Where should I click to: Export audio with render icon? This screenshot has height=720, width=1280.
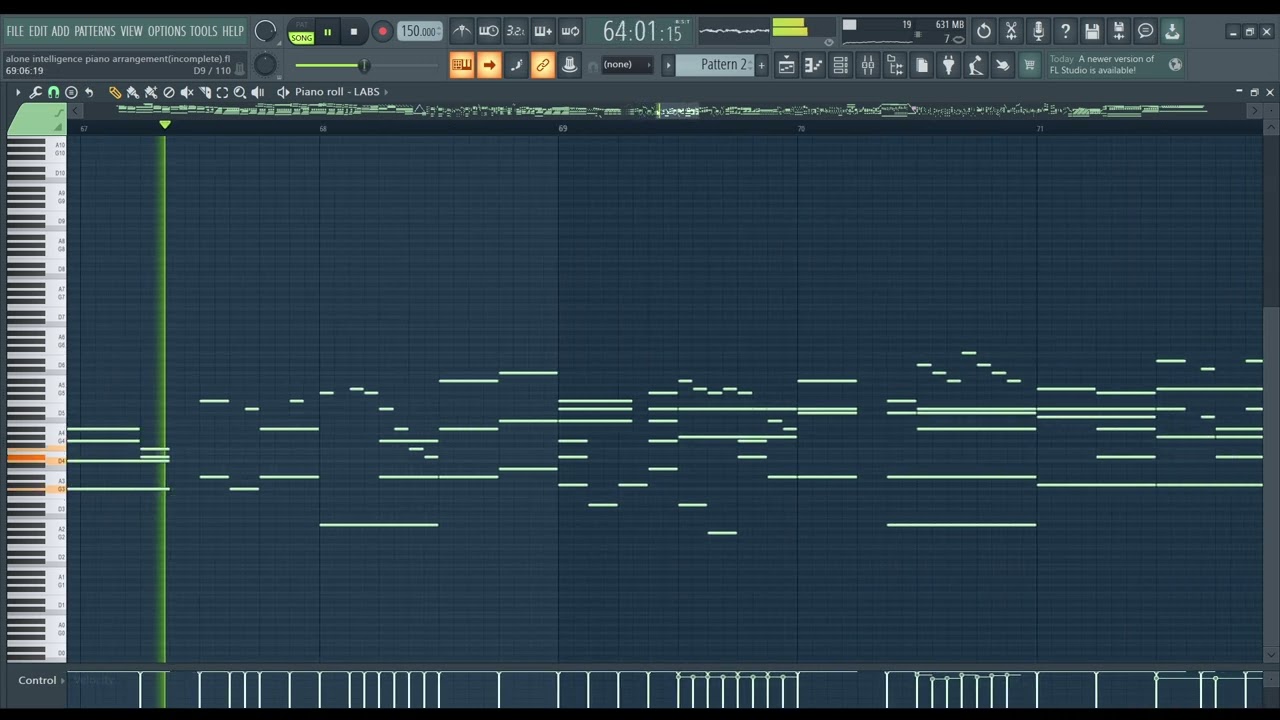(x=1119, y=32)
